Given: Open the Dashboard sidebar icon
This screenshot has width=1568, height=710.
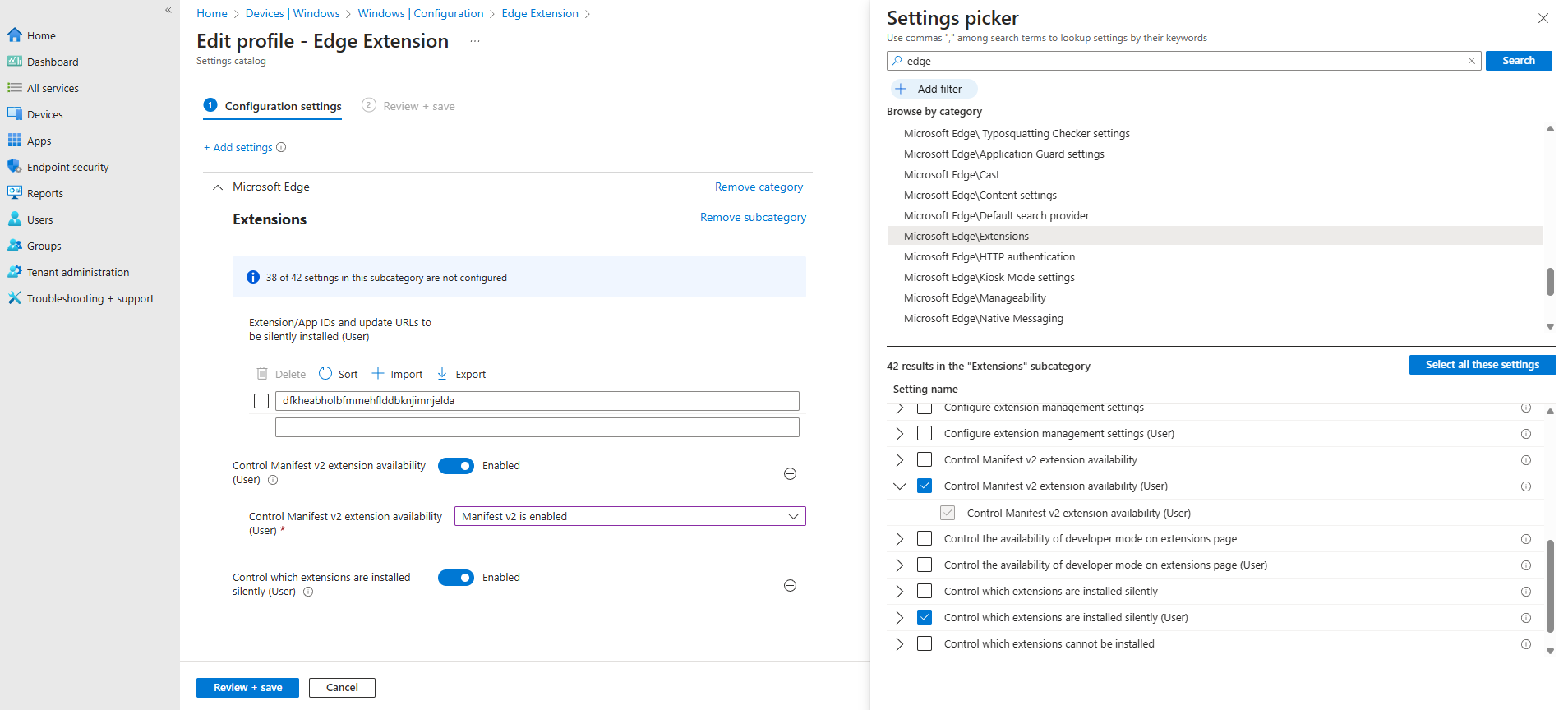Looking at the screenshot, I should point(15,61).
